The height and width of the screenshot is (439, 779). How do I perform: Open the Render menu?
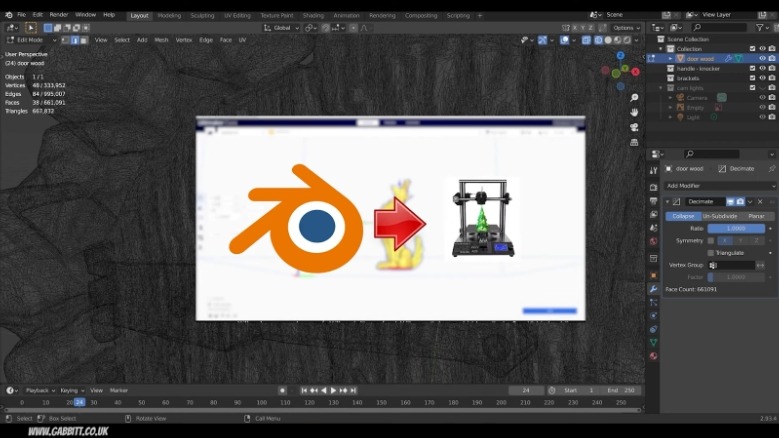pyautogui.click(x=59, y=15)
